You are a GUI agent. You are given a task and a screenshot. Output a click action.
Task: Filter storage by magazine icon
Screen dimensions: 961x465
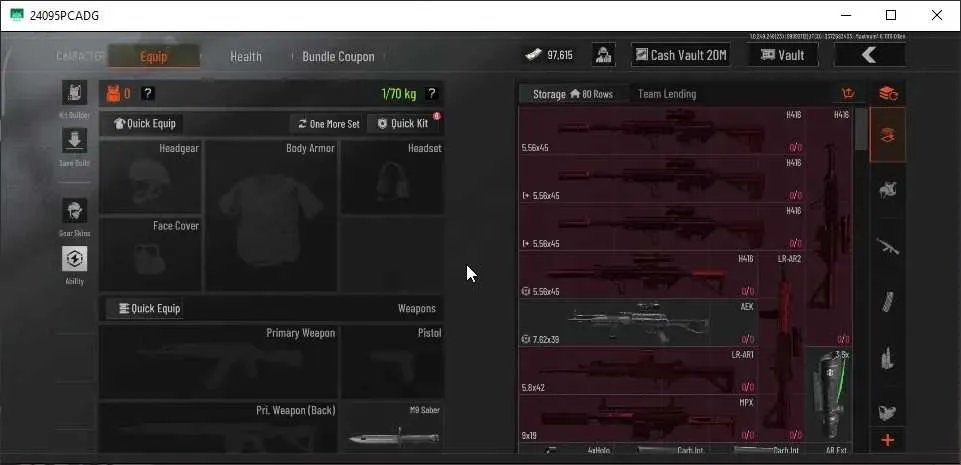pos(887,302)
